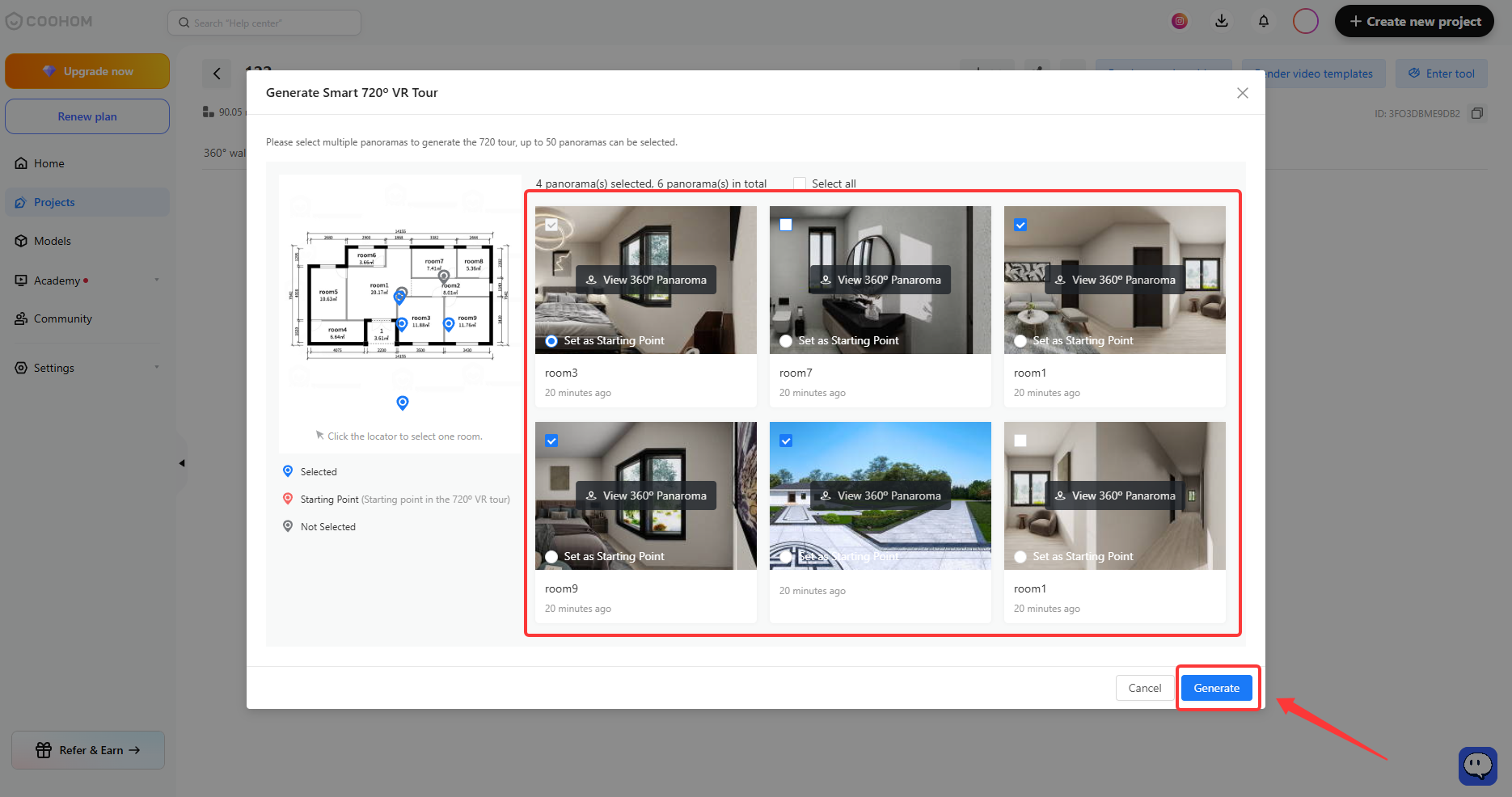Uncheck the outdoor garden panorama checkbox

point(786,441)
